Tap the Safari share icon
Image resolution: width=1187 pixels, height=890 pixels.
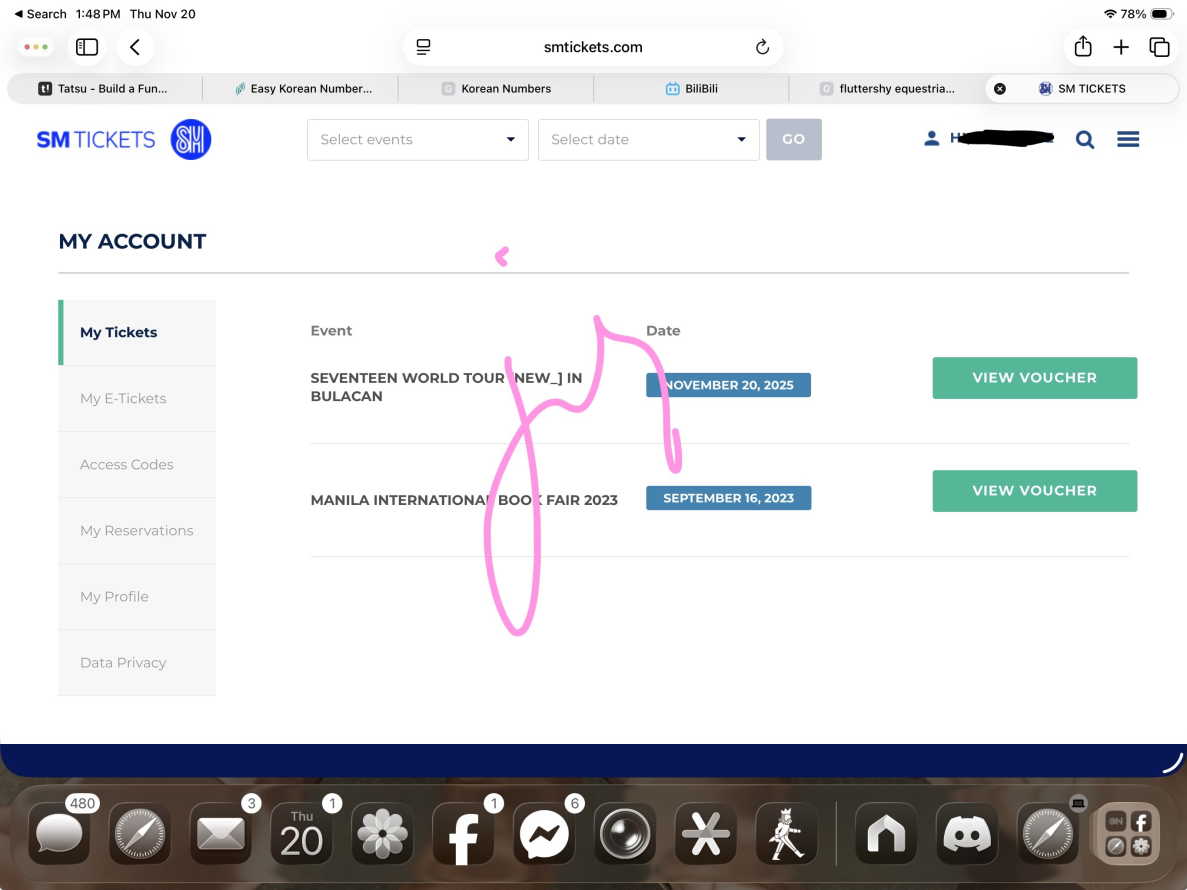[x=1083, y=47]
